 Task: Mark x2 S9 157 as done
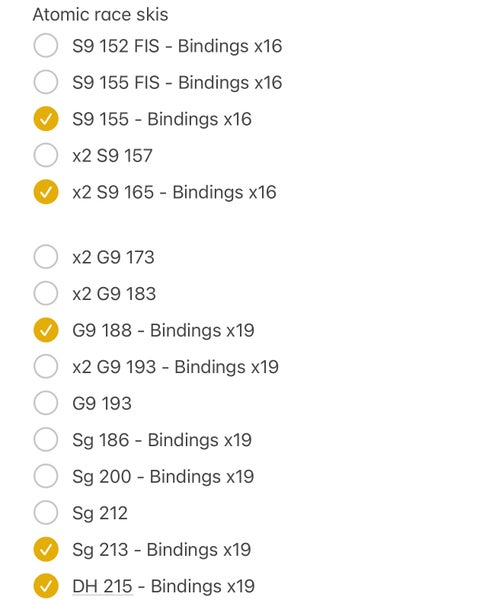click(x=46, y=155)
